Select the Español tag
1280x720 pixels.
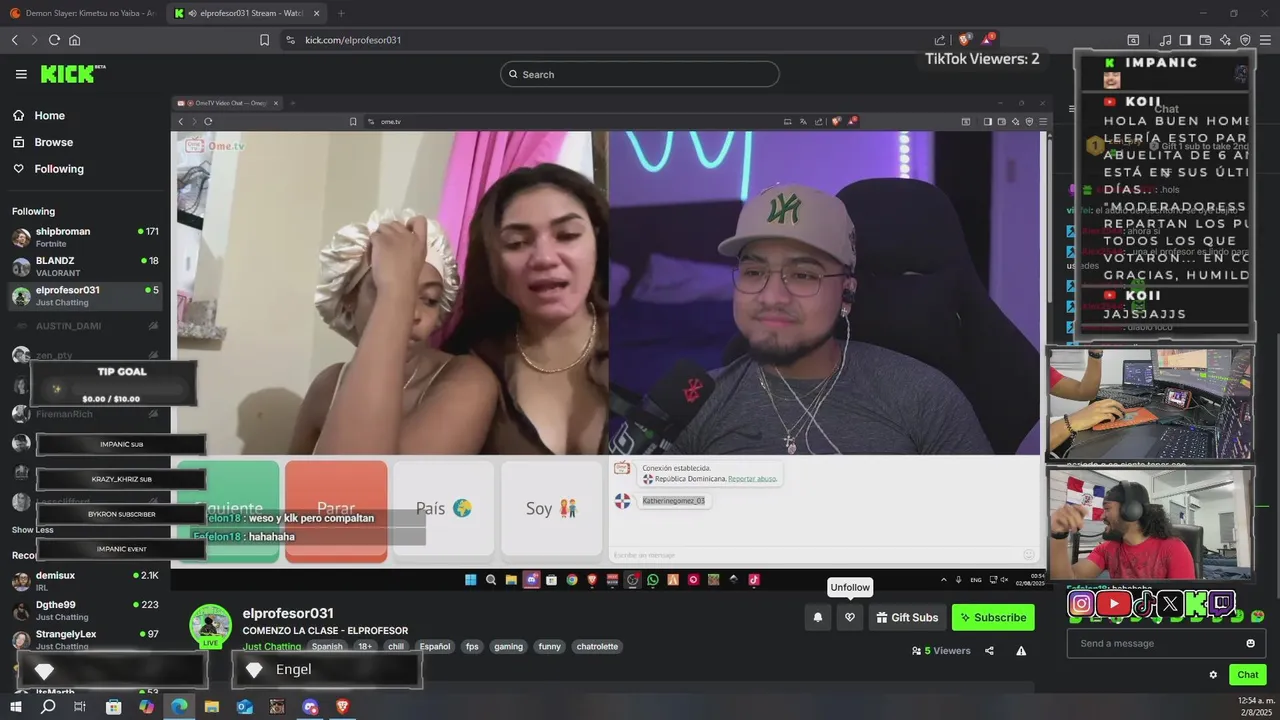435,647
